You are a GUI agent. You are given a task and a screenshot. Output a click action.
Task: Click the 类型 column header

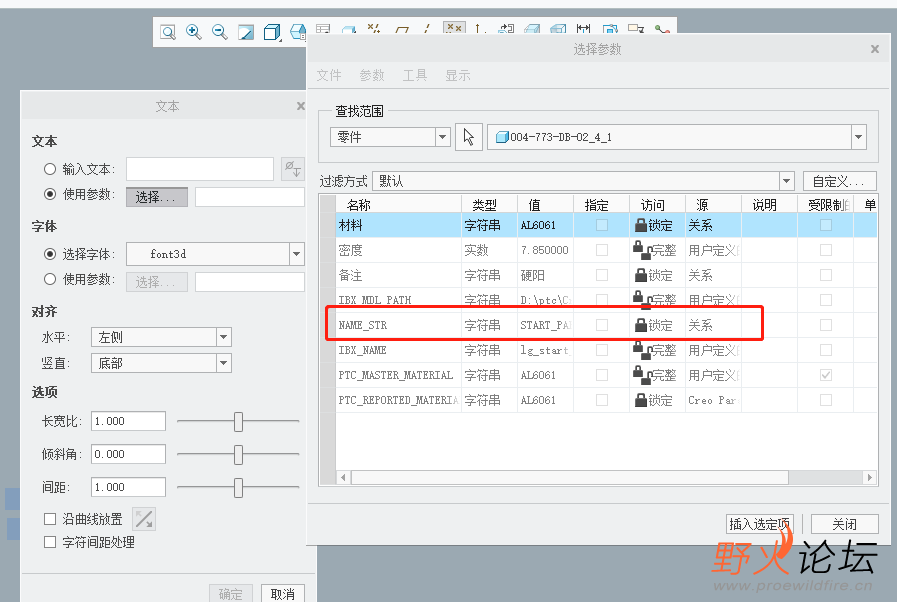(490, 204)
